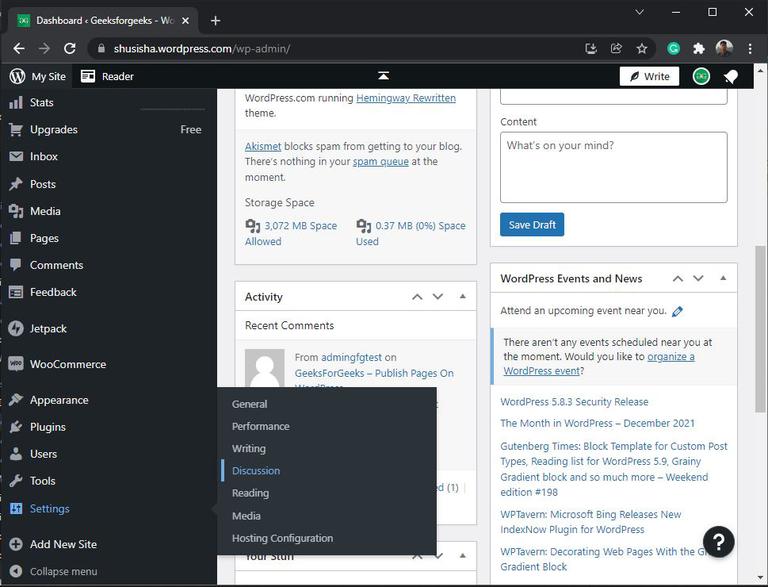Close the Dashboard Geeksforgeeks tab
The width and height of the screenshot is (768, 587).
point(185,21)
